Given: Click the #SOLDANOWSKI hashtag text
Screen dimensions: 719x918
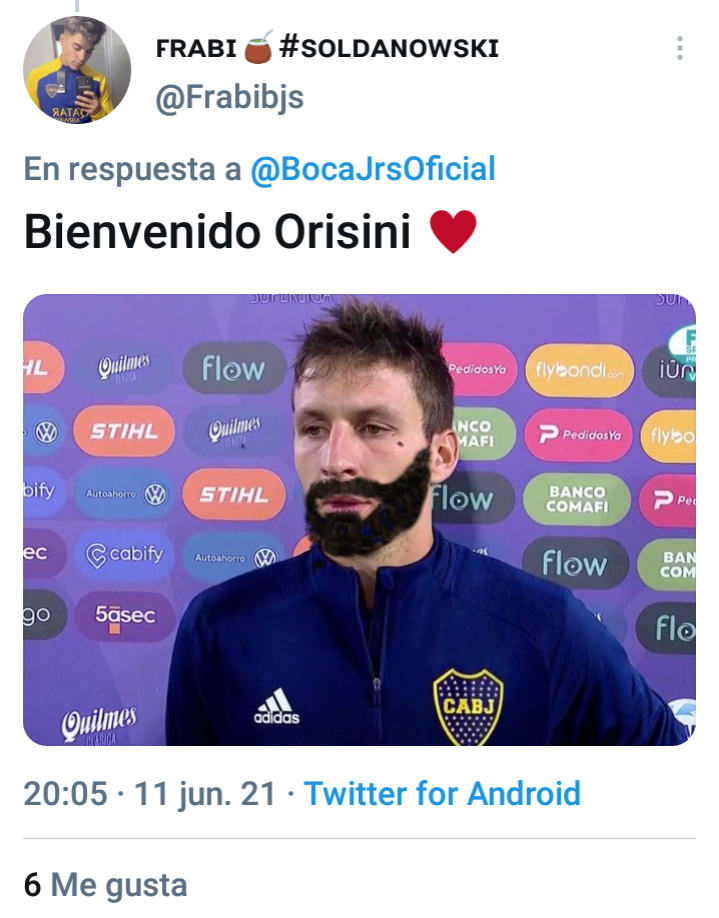Looking at the screenshot, I should 389,47.
